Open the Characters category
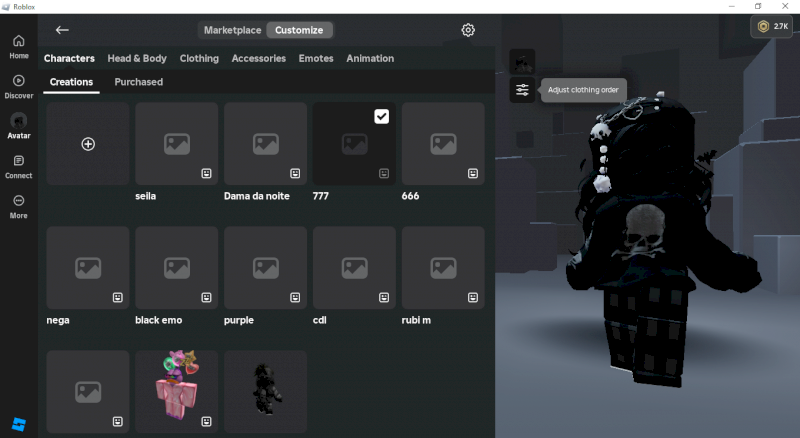The height and width of the screenshot is (438, 800). tap(69, 58)
